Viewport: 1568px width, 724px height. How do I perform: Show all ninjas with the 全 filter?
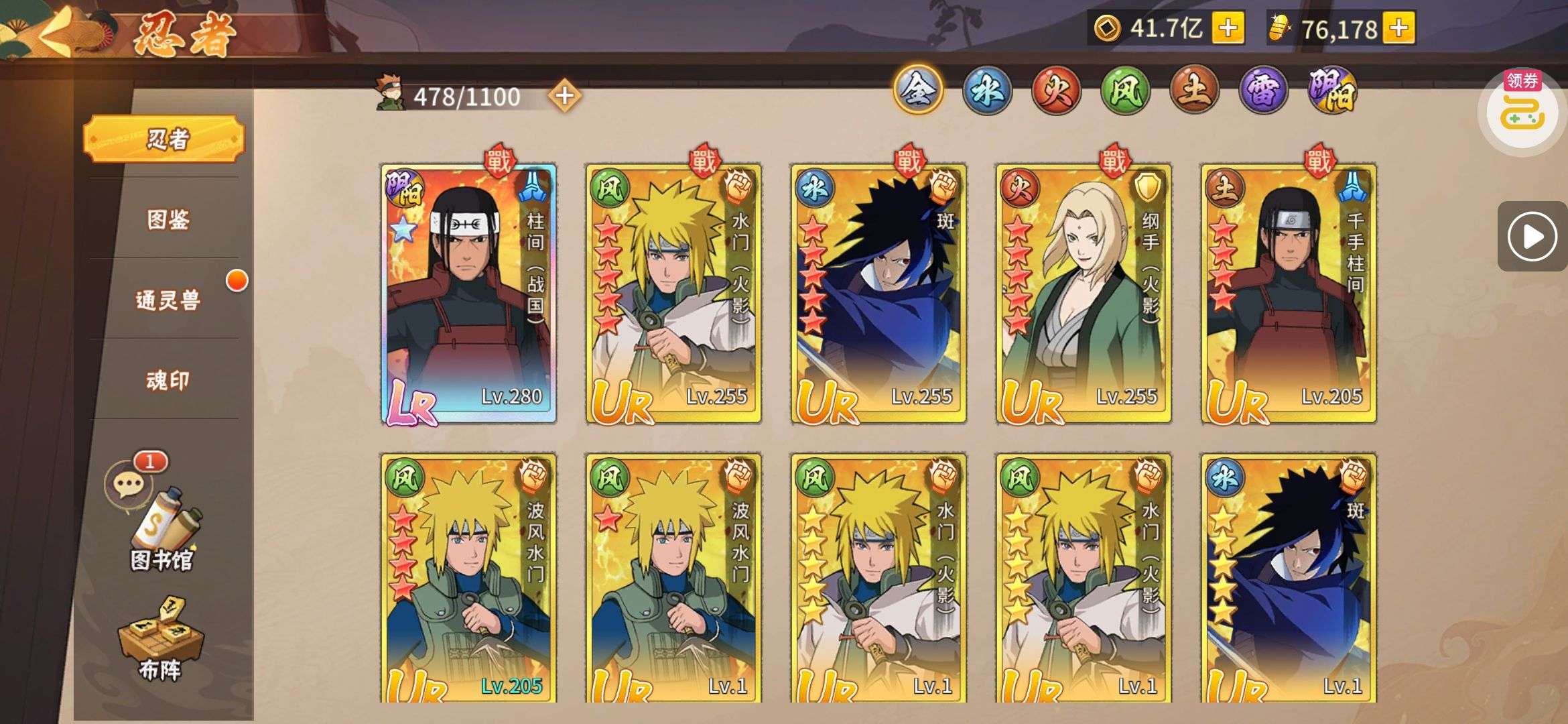pyautogui.click(x=918, y=90)
